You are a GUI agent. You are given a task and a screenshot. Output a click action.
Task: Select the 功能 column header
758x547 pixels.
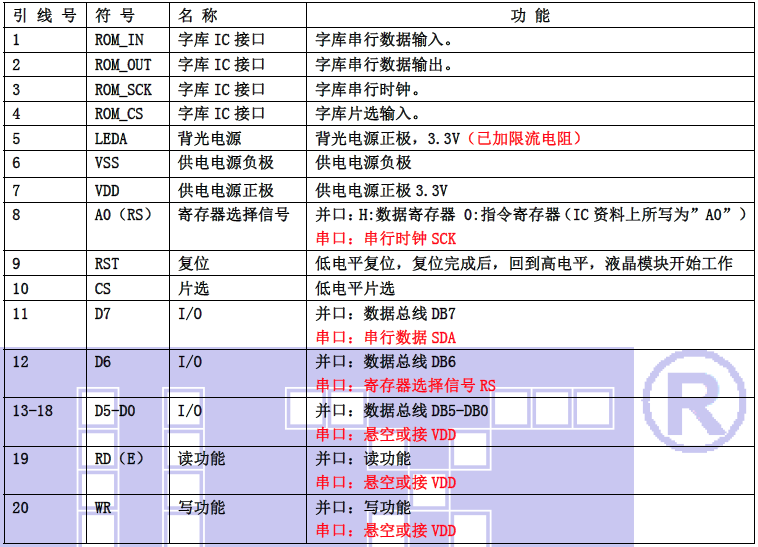click(x=530, y=16)
